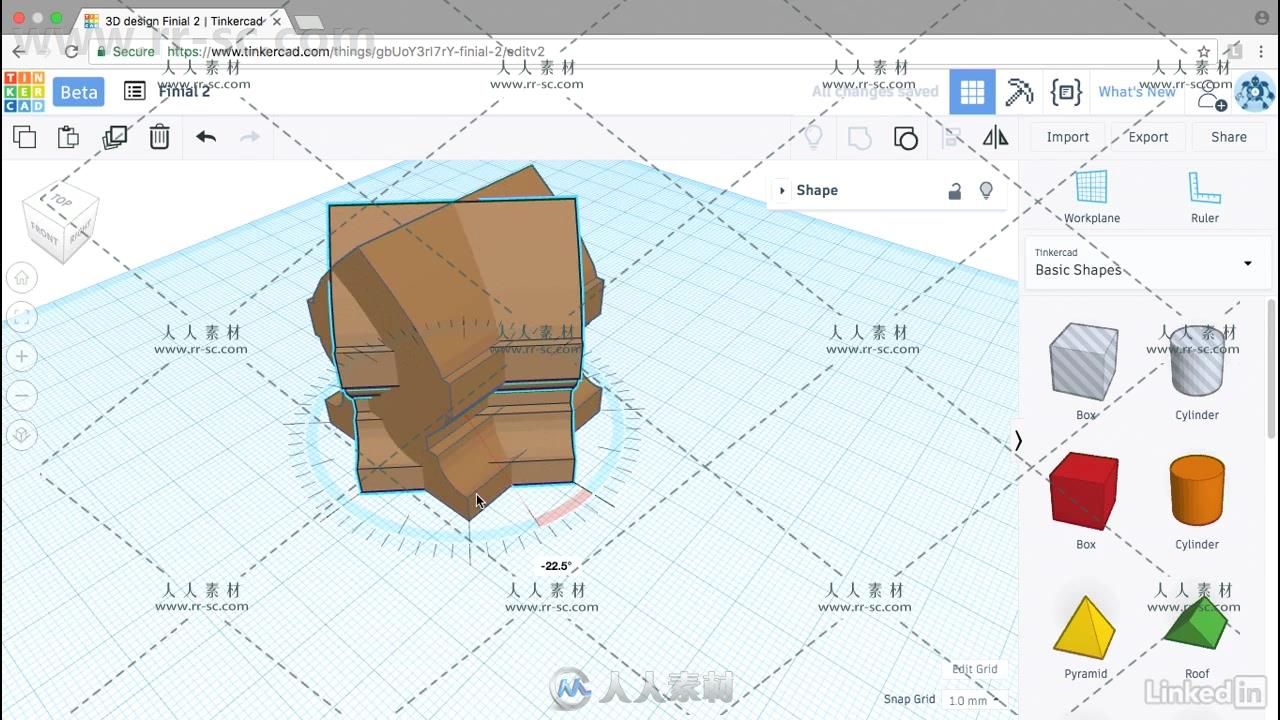The height and width of the screenshot is (720, 1280).
Task: Switch to orthographic view cube icon
Action: click(22, 435)
